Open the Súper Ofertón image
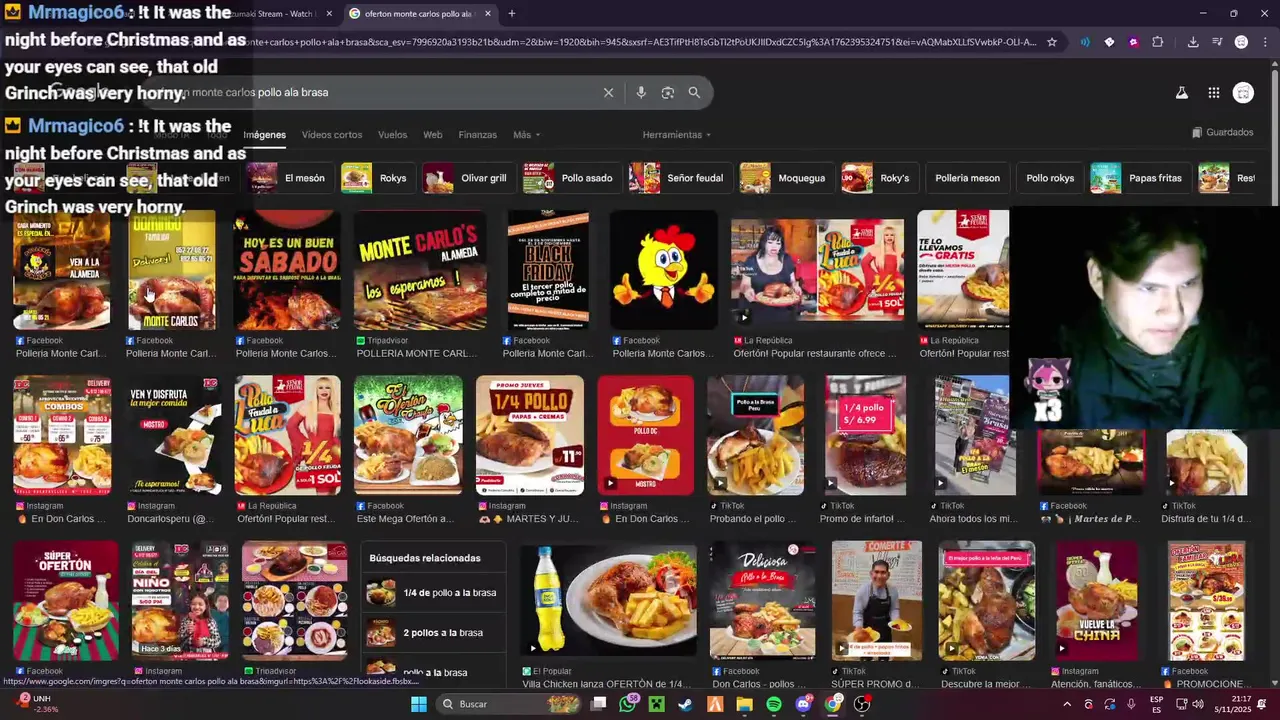Image resolution: width=1280 pixels, height=720 pixels. coord(66,601)
